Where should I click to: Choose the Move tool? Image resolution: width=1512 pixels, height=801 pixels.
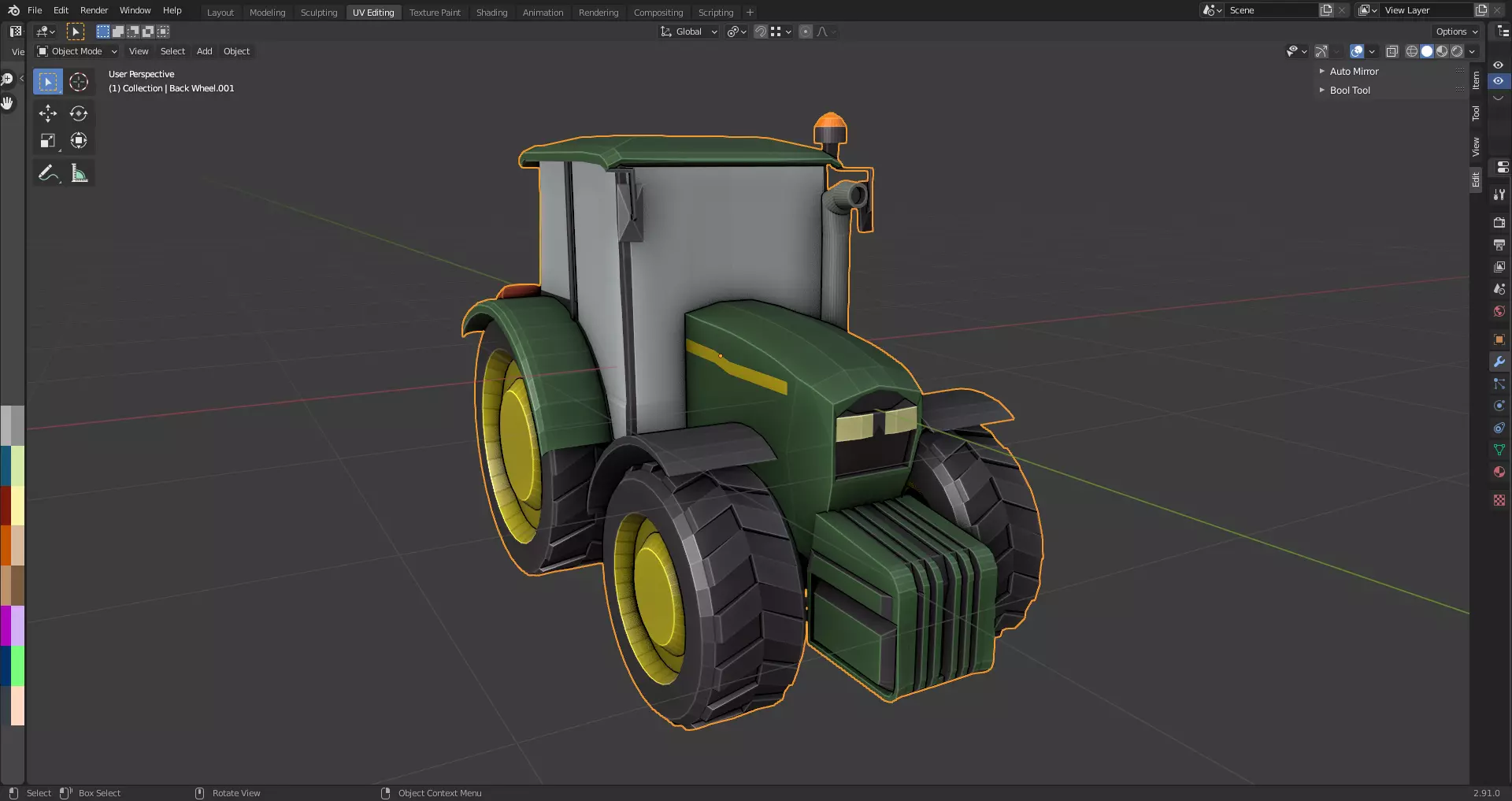(x=48, y=113)
